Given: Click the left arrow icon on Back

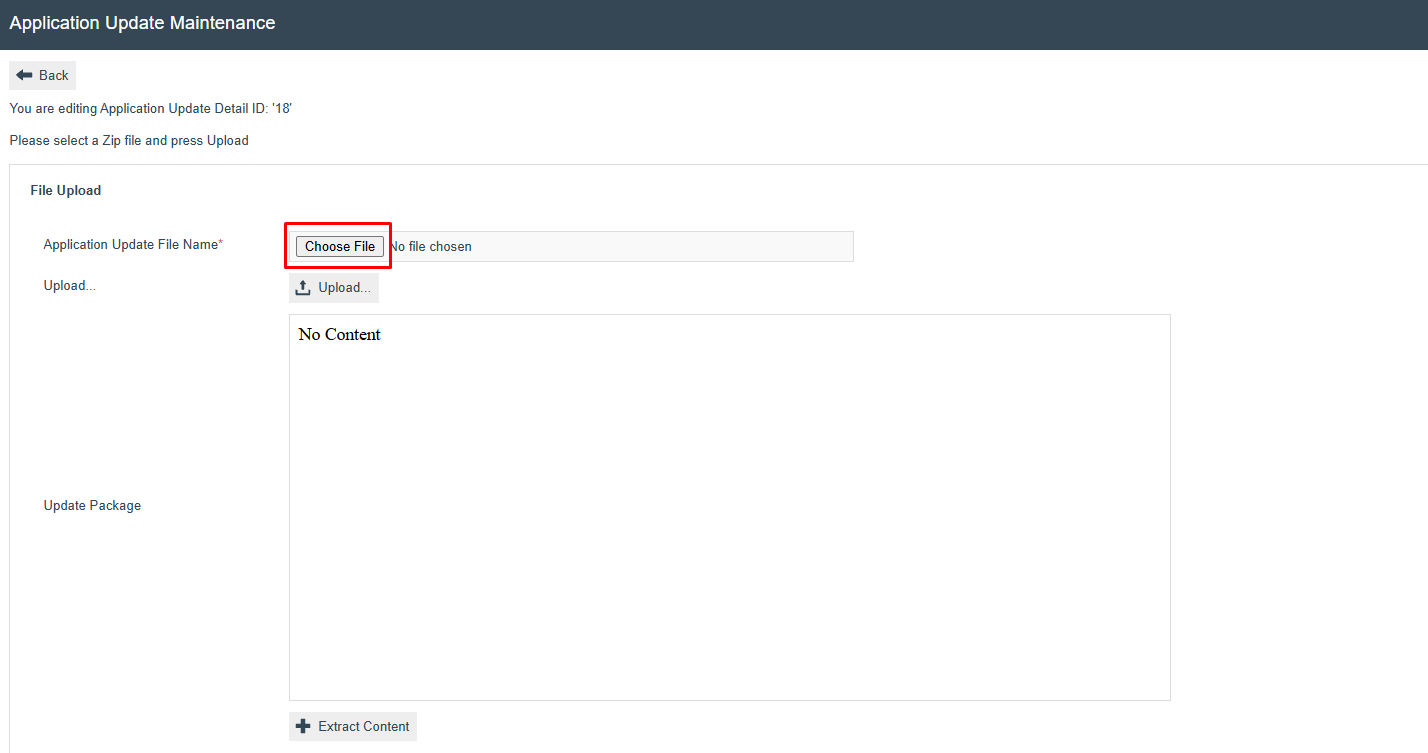Looking at the screenshot, I should [x=24, y=75].
